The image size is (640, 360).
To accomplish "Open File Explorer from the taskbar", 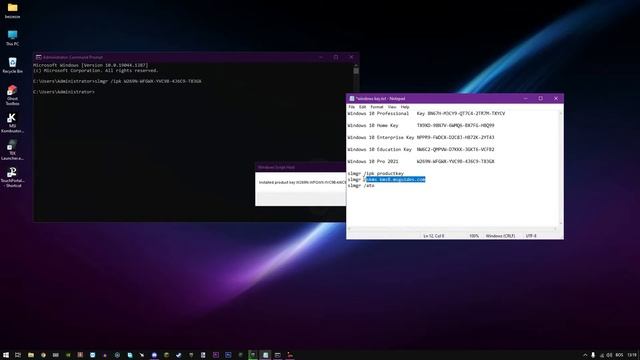I will tap(31, 355).
